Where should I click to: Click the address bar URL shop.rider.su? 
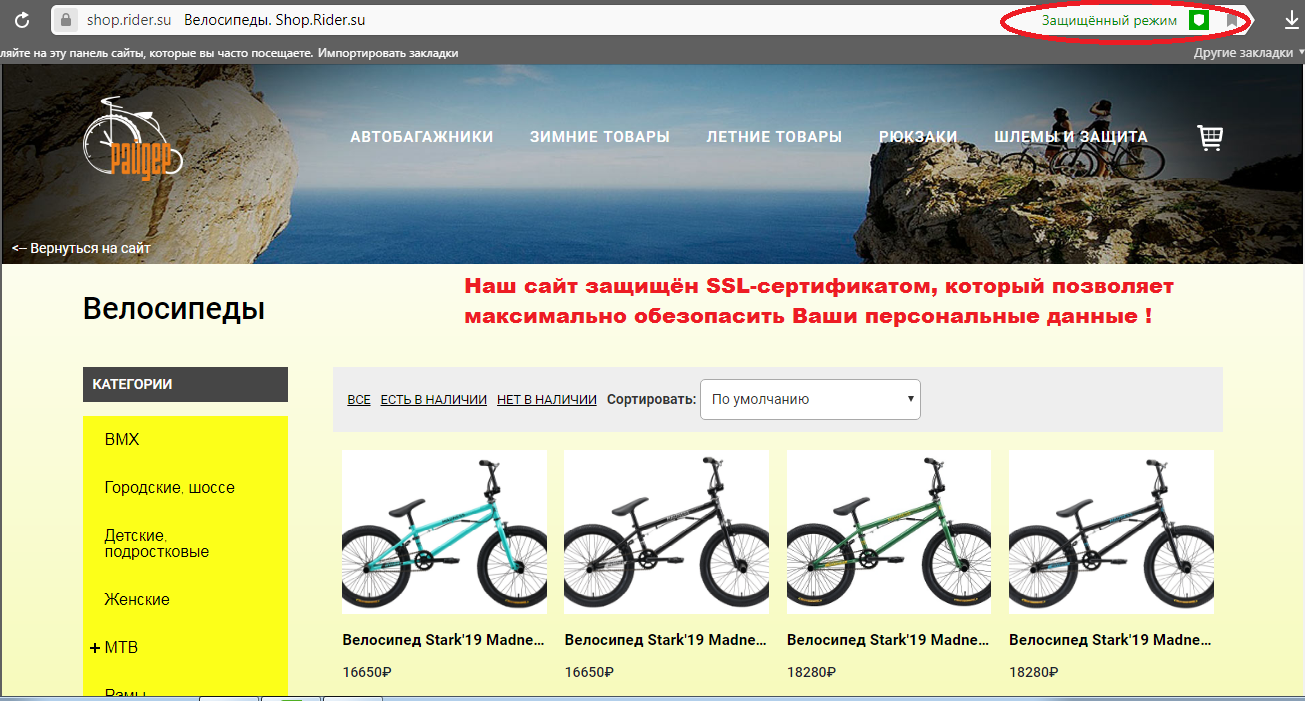point(128,20)
